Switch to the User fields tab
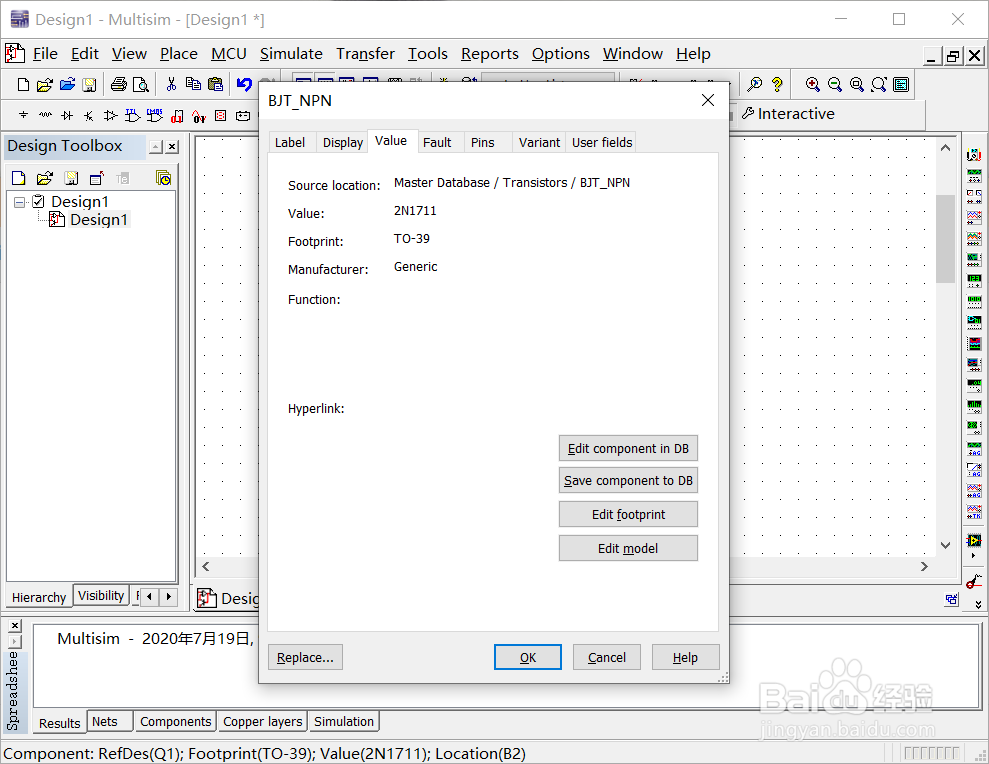 pos(602,143)
